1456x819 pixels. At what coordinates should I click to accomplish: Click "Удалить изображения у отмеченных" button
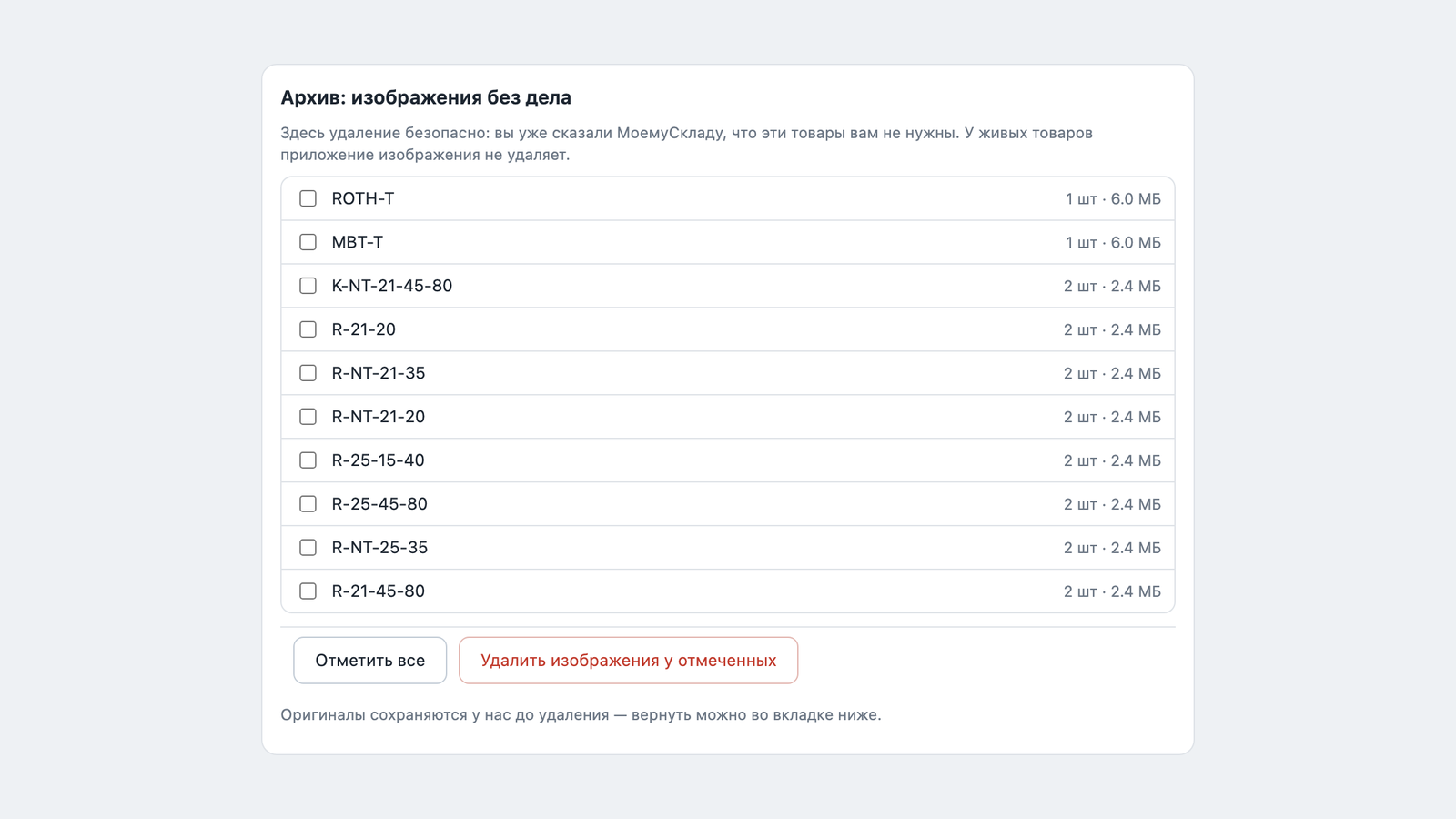[628, 661]
